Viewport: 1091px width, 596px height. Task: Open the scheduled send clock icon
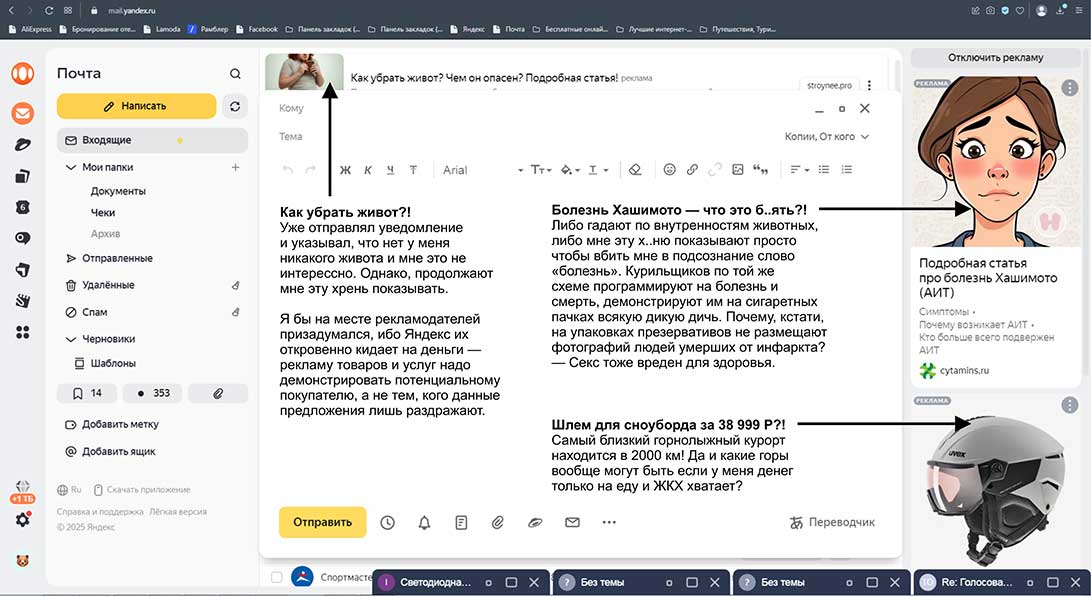387,522
